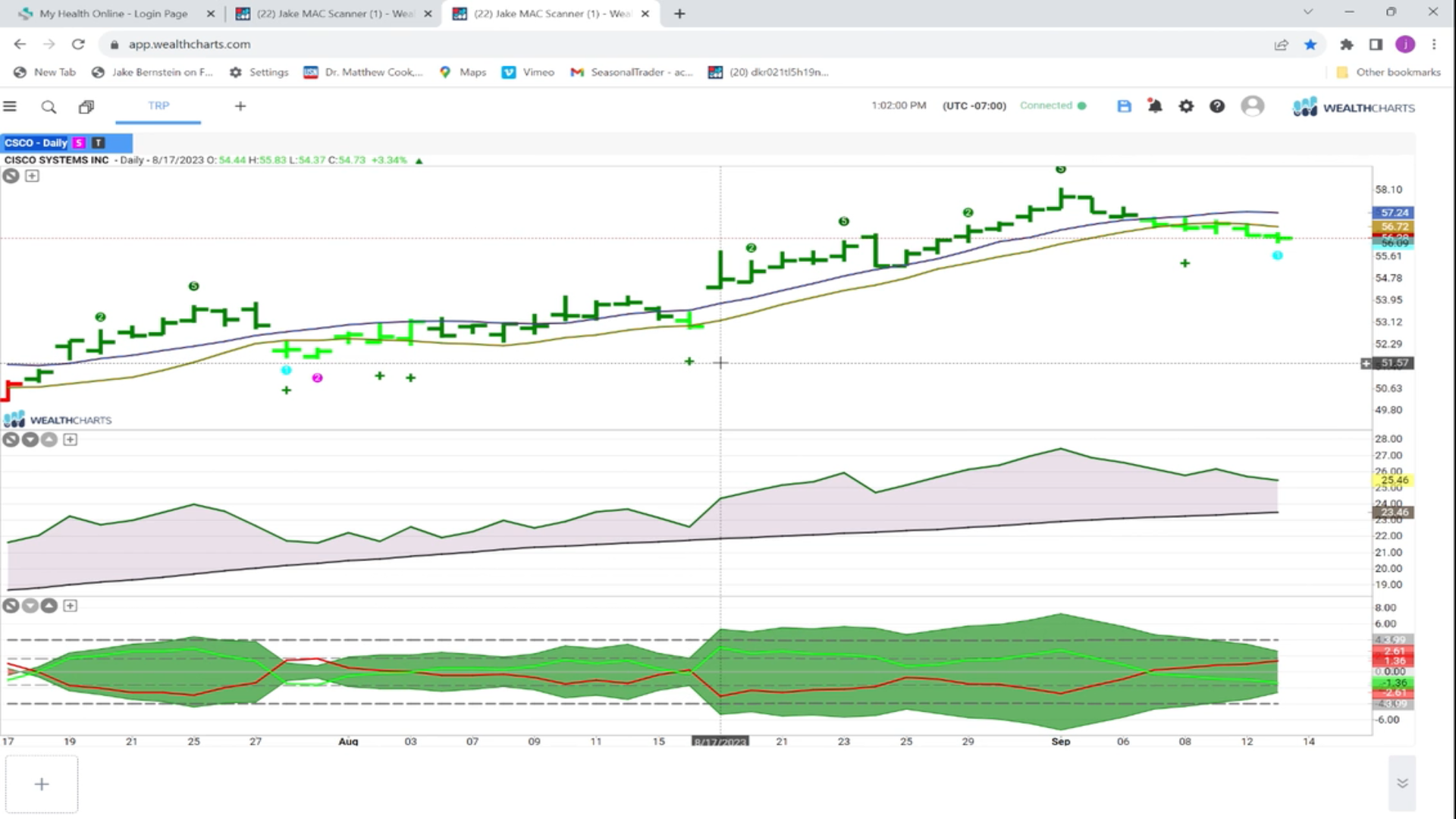This screenshot has width=1456, height=819.
Task: Open the symbol search magnifier
Action: point(49,107)
